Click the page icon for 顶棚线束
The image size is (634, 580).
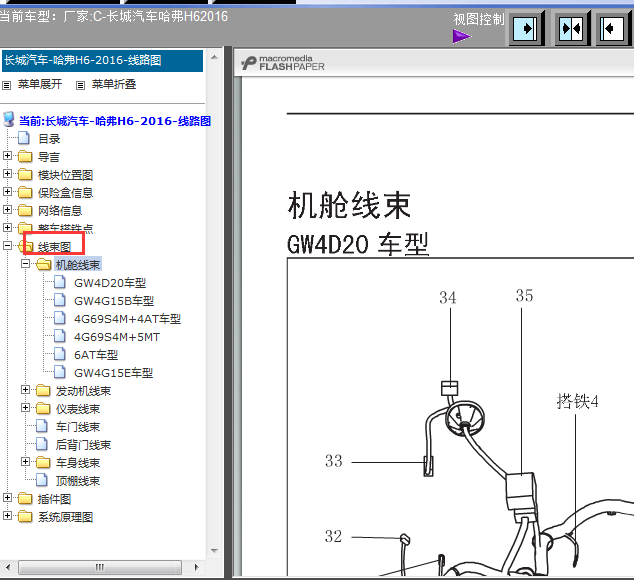click(42, 480)
